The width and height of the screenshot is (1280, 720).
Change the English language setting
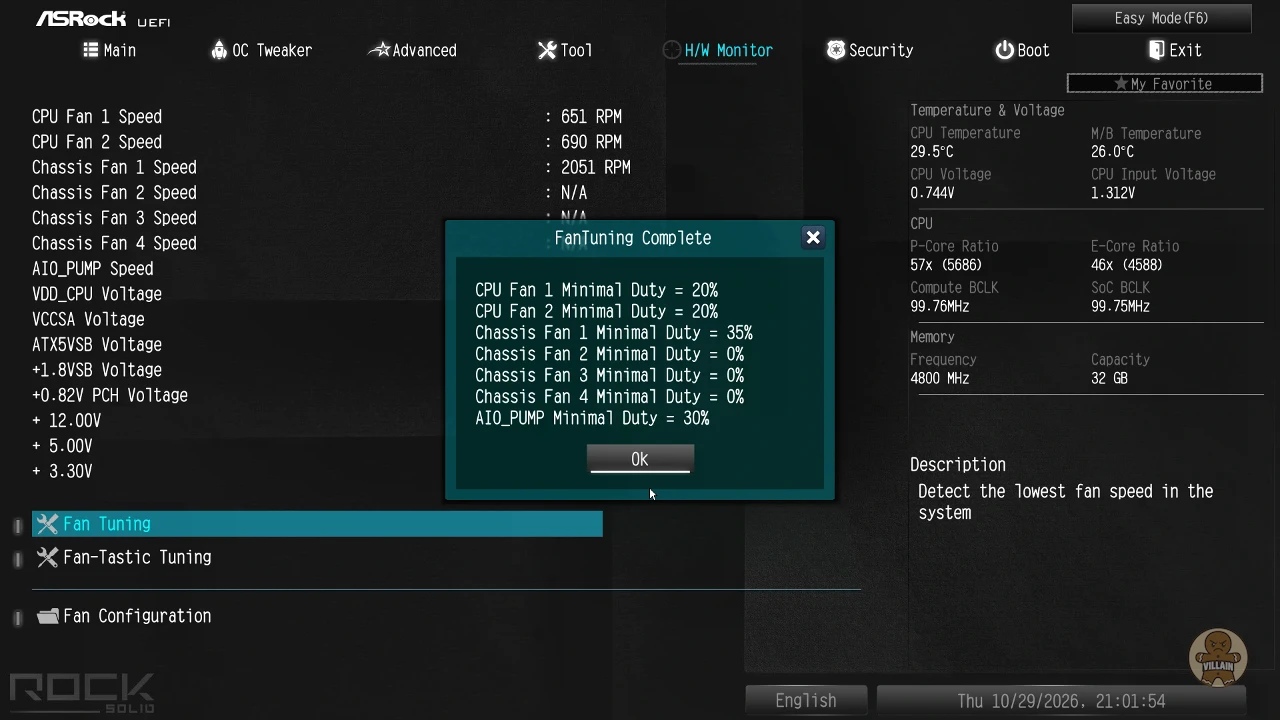[806, 700]
